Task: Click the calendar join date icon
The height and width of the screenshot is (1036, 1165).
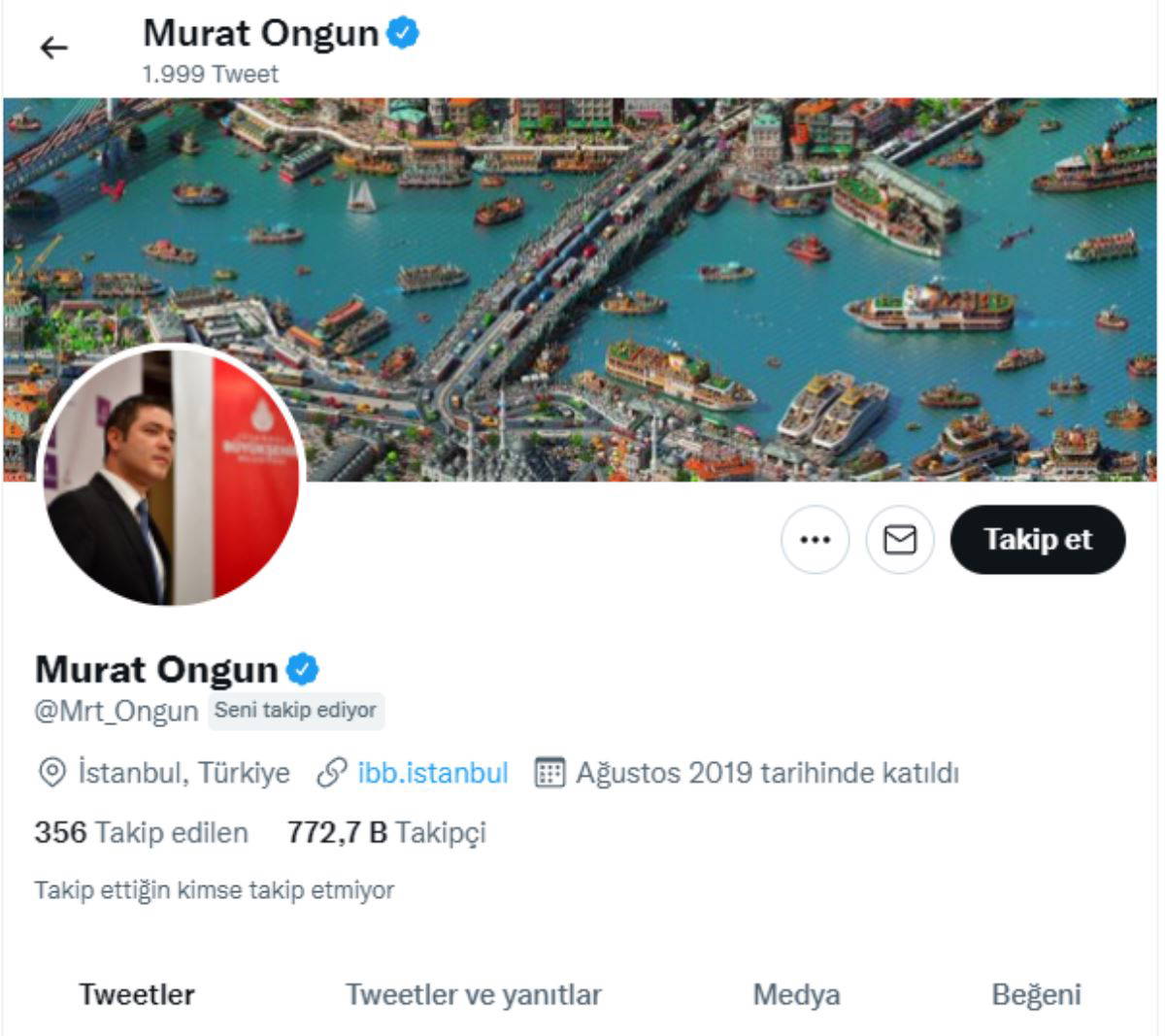Action: coord(549,773)
